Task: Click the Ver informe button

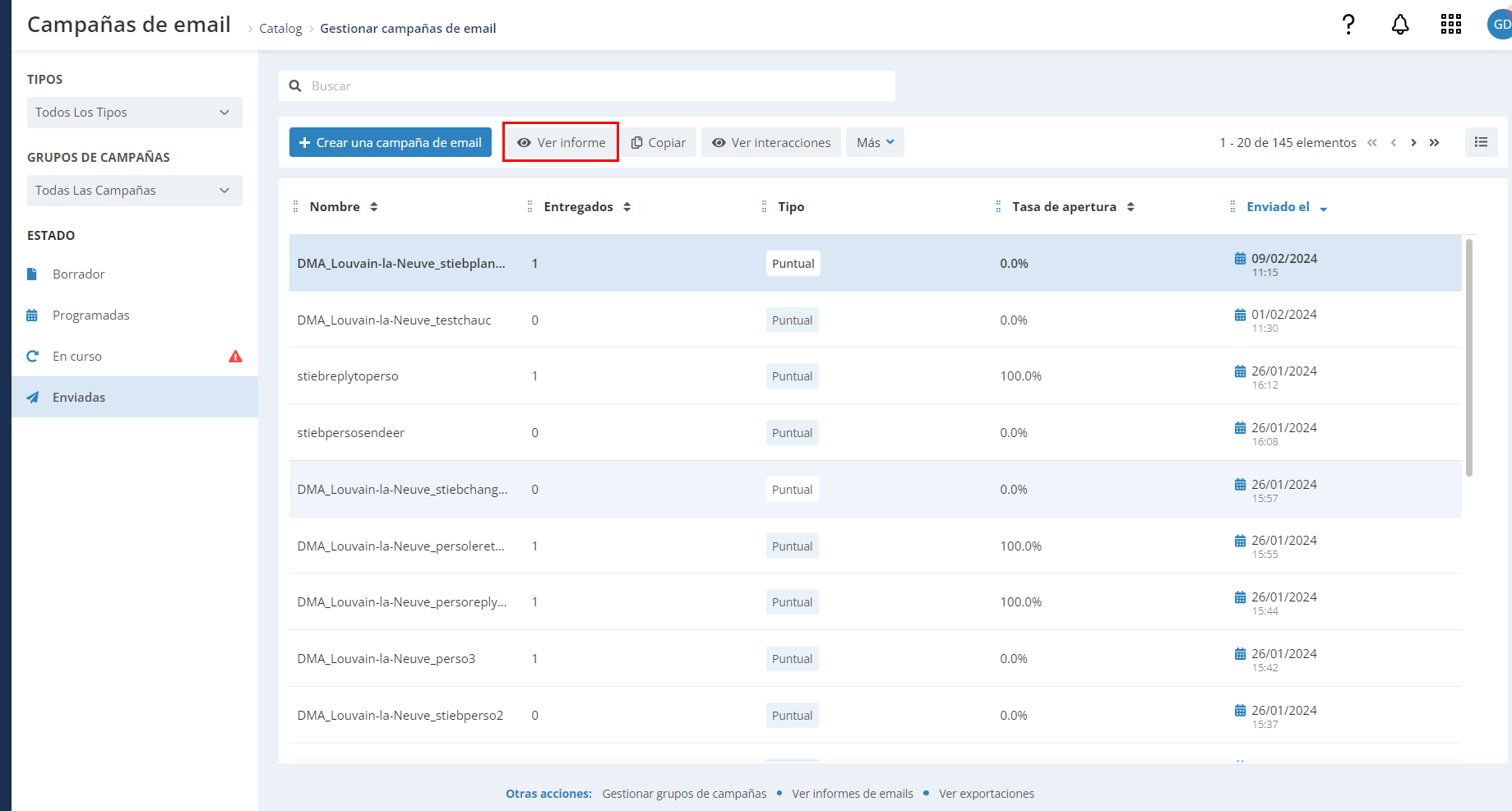Action: pos(562,142)
